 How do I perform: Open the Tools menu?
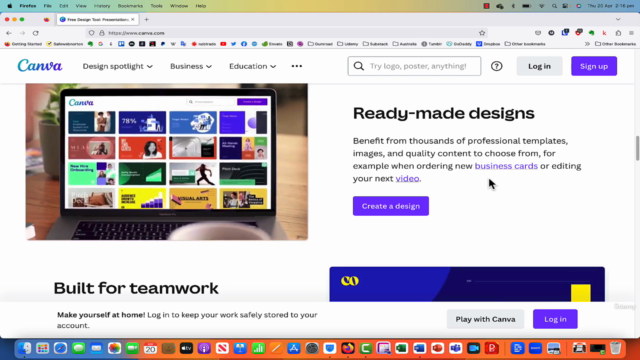(x=156, y=6)
